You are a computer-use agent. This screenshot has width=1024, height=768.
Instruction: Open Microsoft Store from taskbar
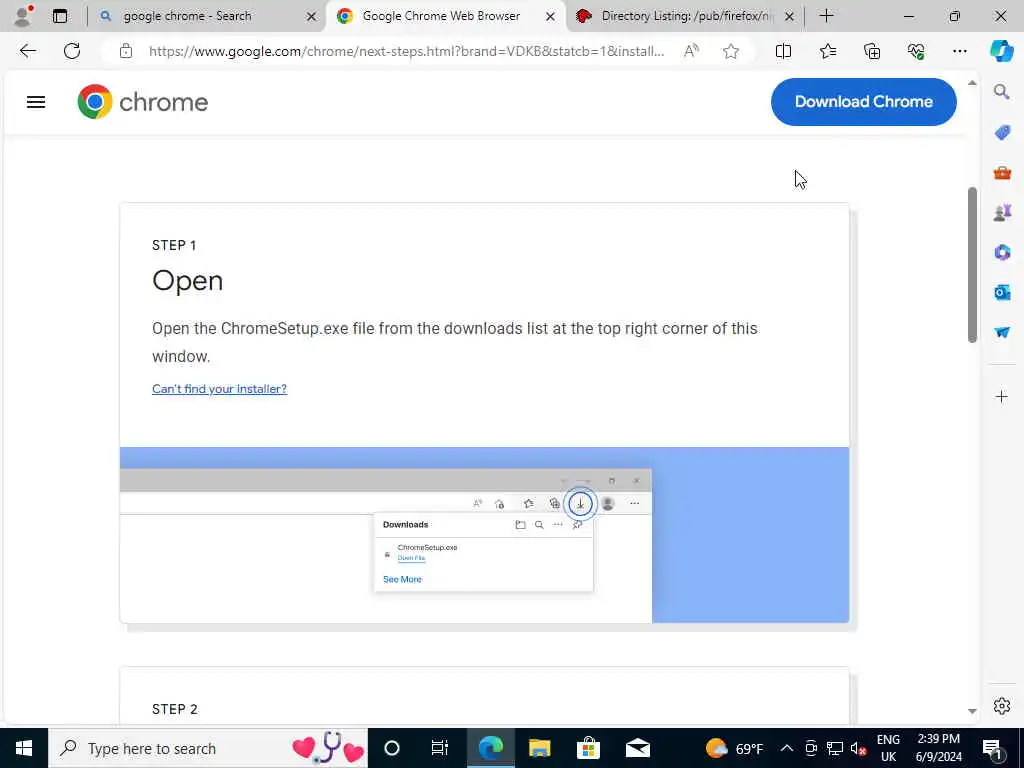coord(588,748)
